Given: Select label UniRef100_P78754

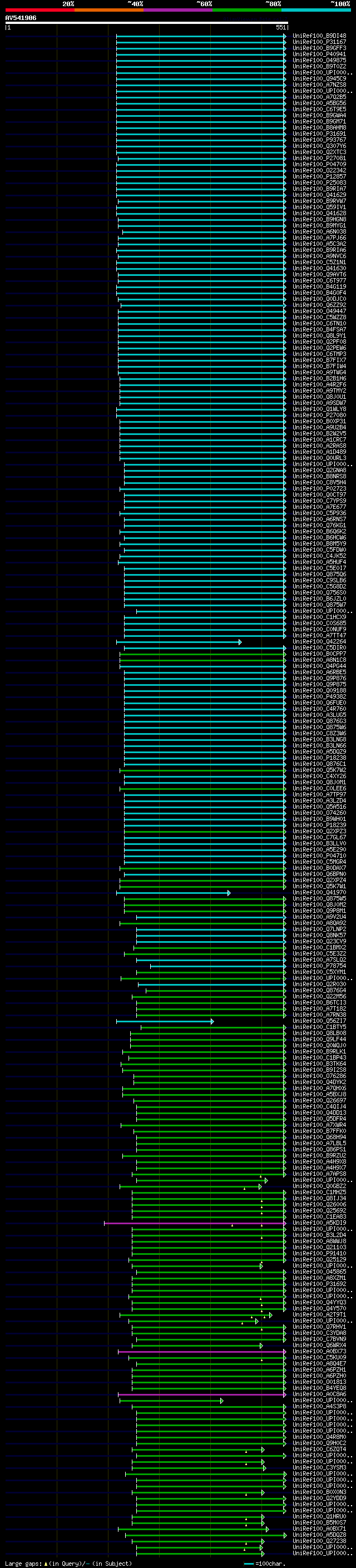Looking at the screenshot, I should coord(319,966).
